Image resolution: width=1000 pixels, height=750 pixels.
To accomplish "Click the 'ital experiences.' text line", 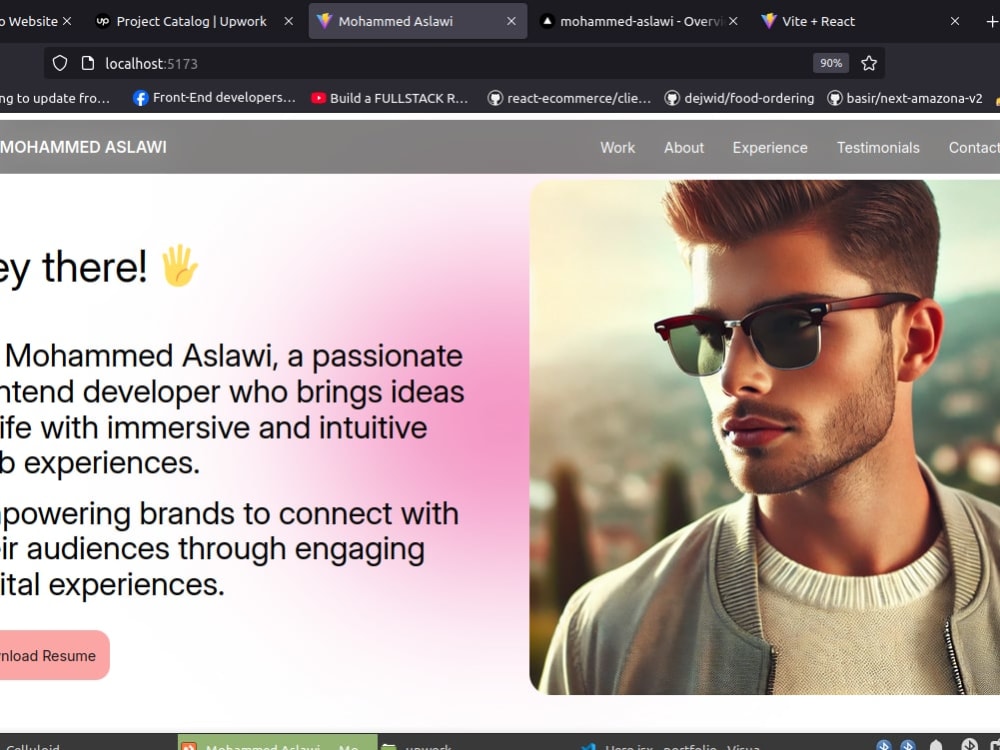I will [112, 584].
